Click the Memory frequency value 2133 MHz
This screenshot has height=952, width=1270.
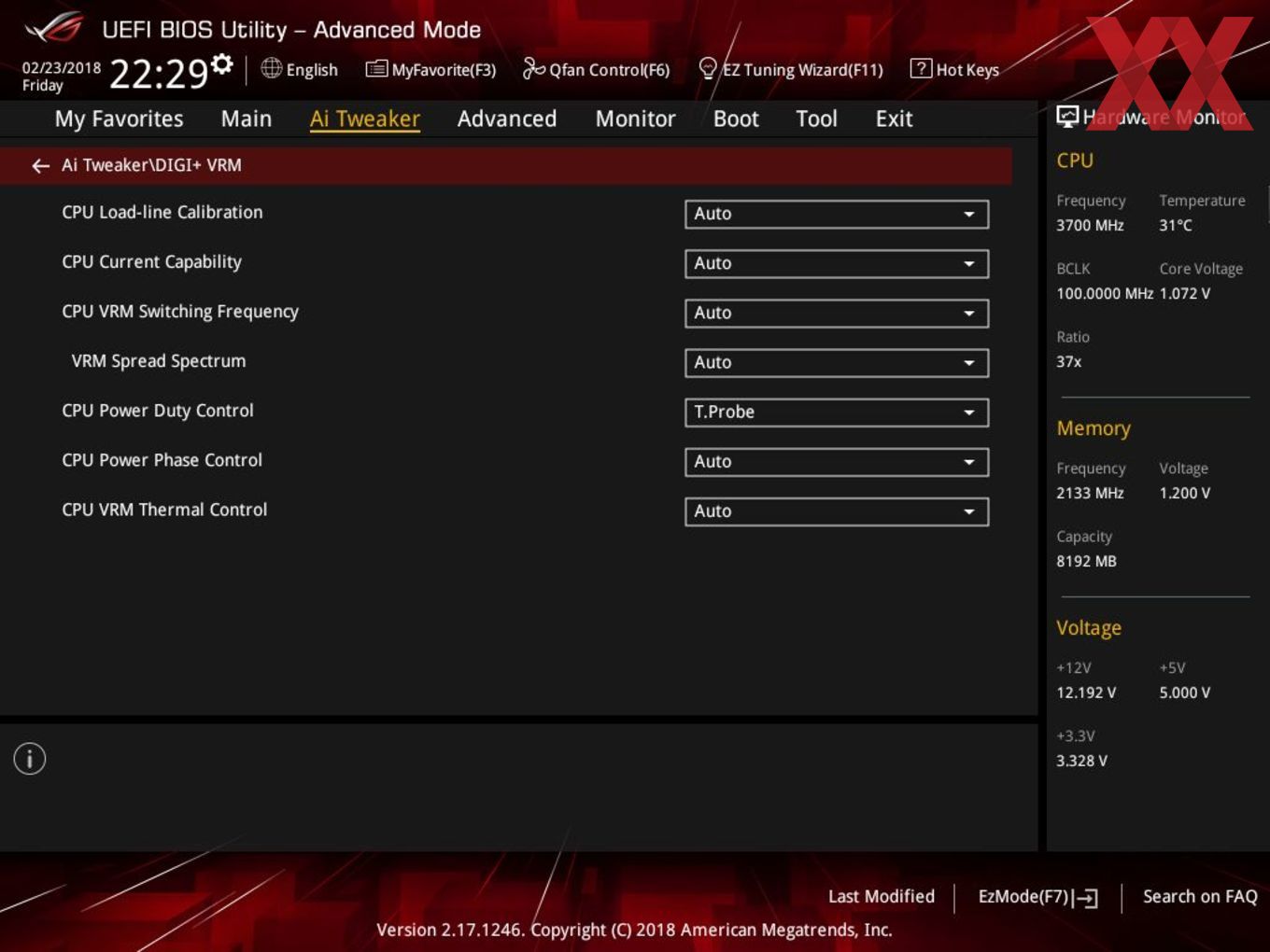point(1090,493)
